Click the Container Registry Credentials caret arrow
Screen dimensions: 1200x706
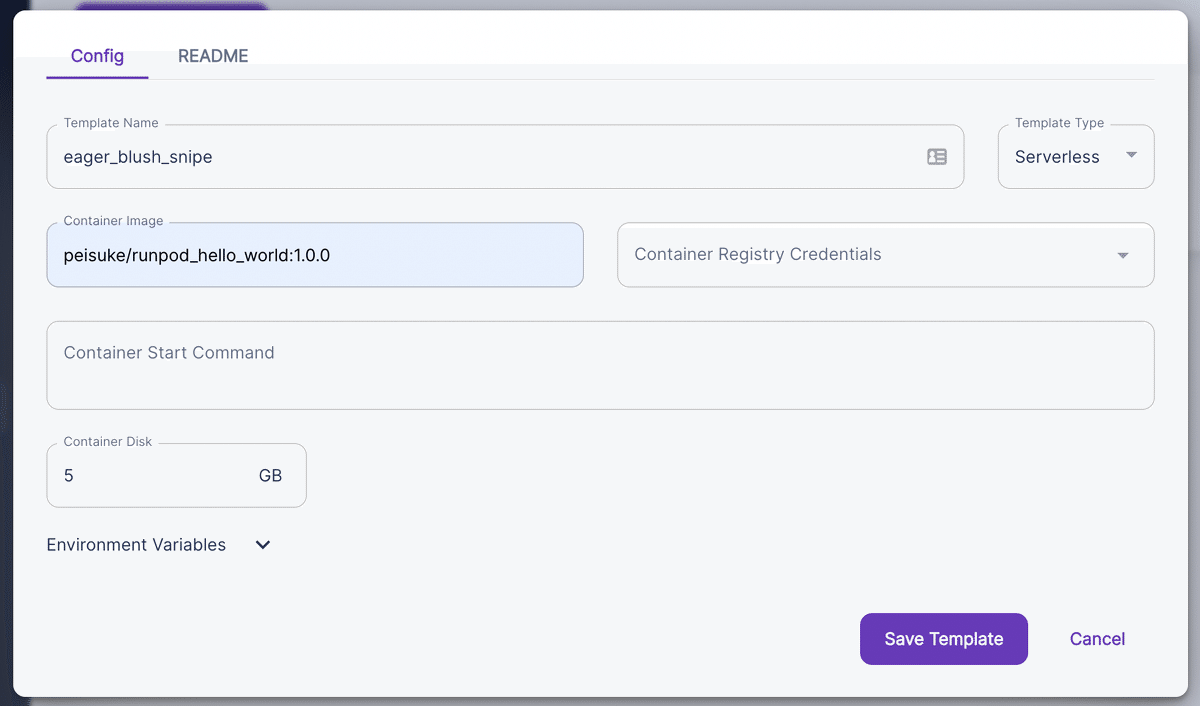click(x=1123, y=255)
